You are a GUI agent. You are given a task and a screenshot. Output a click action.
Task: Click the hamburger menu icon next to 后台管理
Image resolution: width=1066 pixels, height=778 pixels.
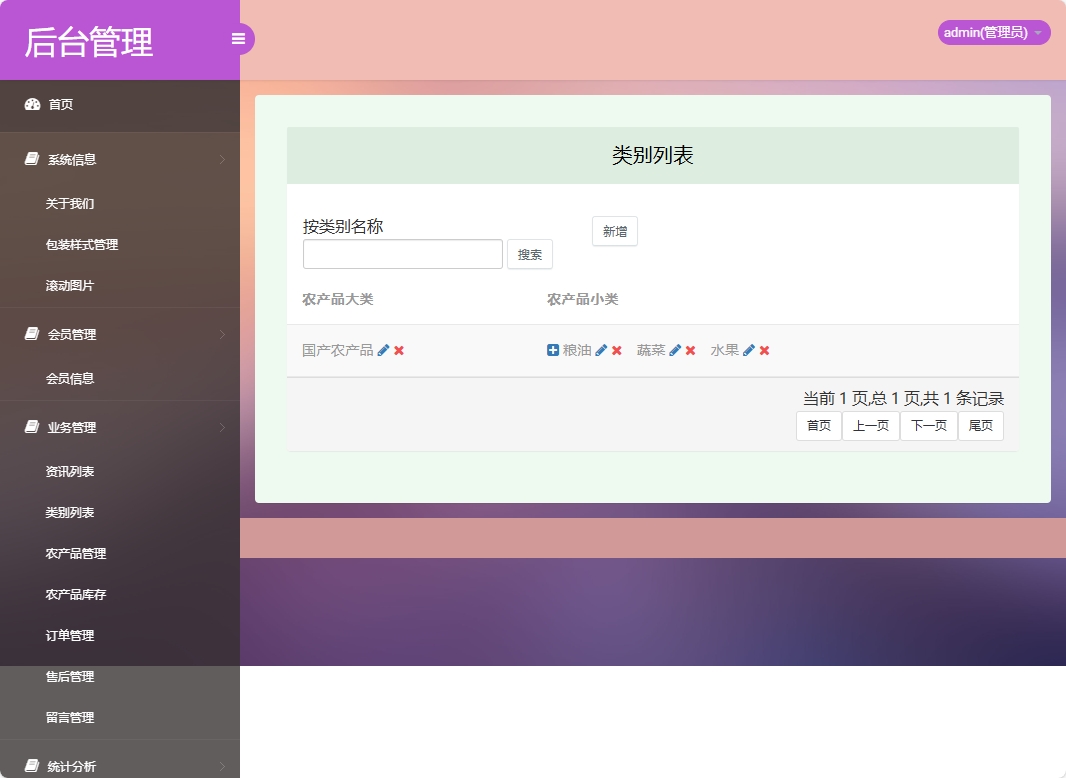tap(238, 38)
